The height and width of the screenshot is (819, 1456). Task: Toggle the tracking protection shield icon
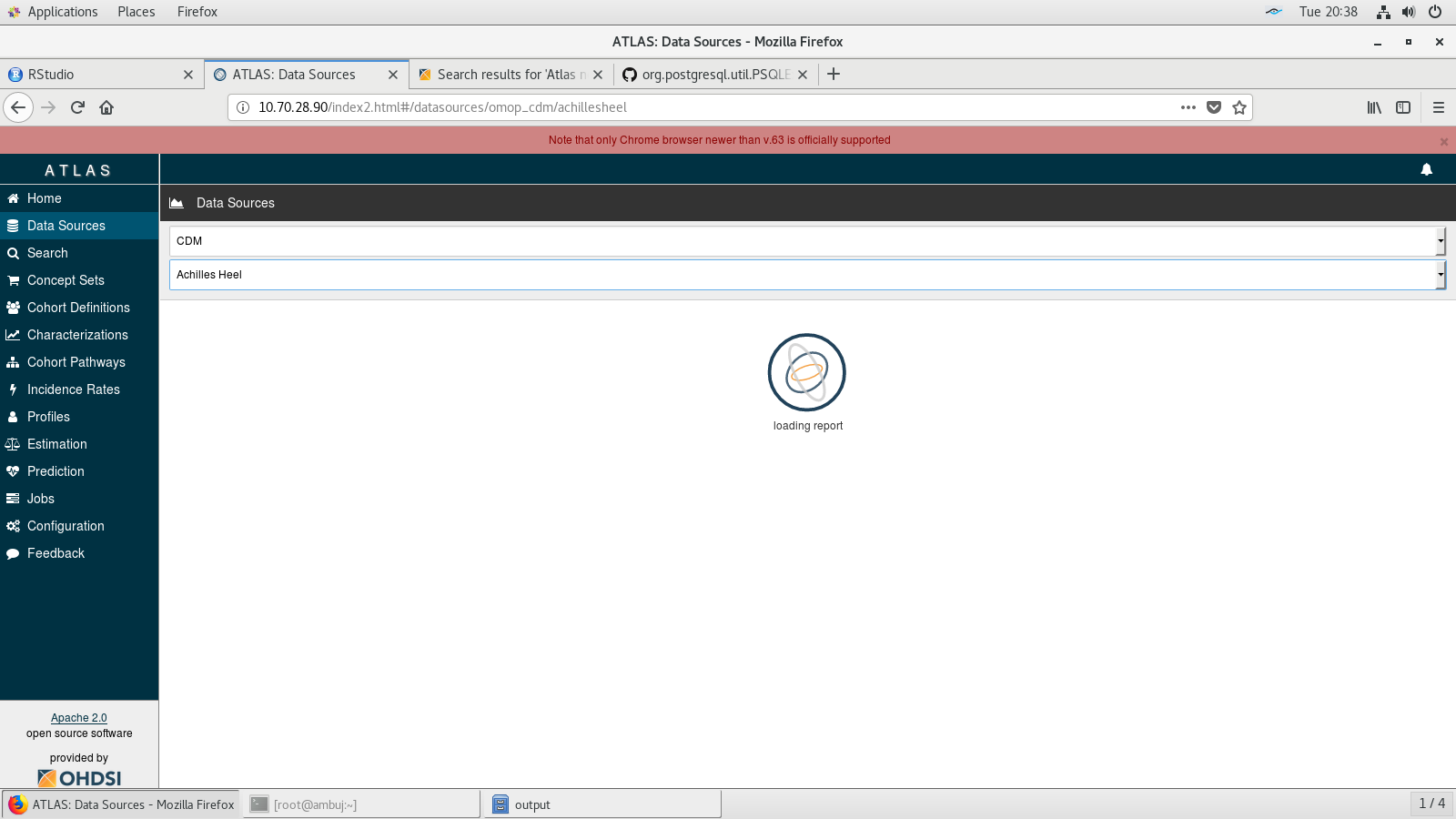pos(1213,107)
